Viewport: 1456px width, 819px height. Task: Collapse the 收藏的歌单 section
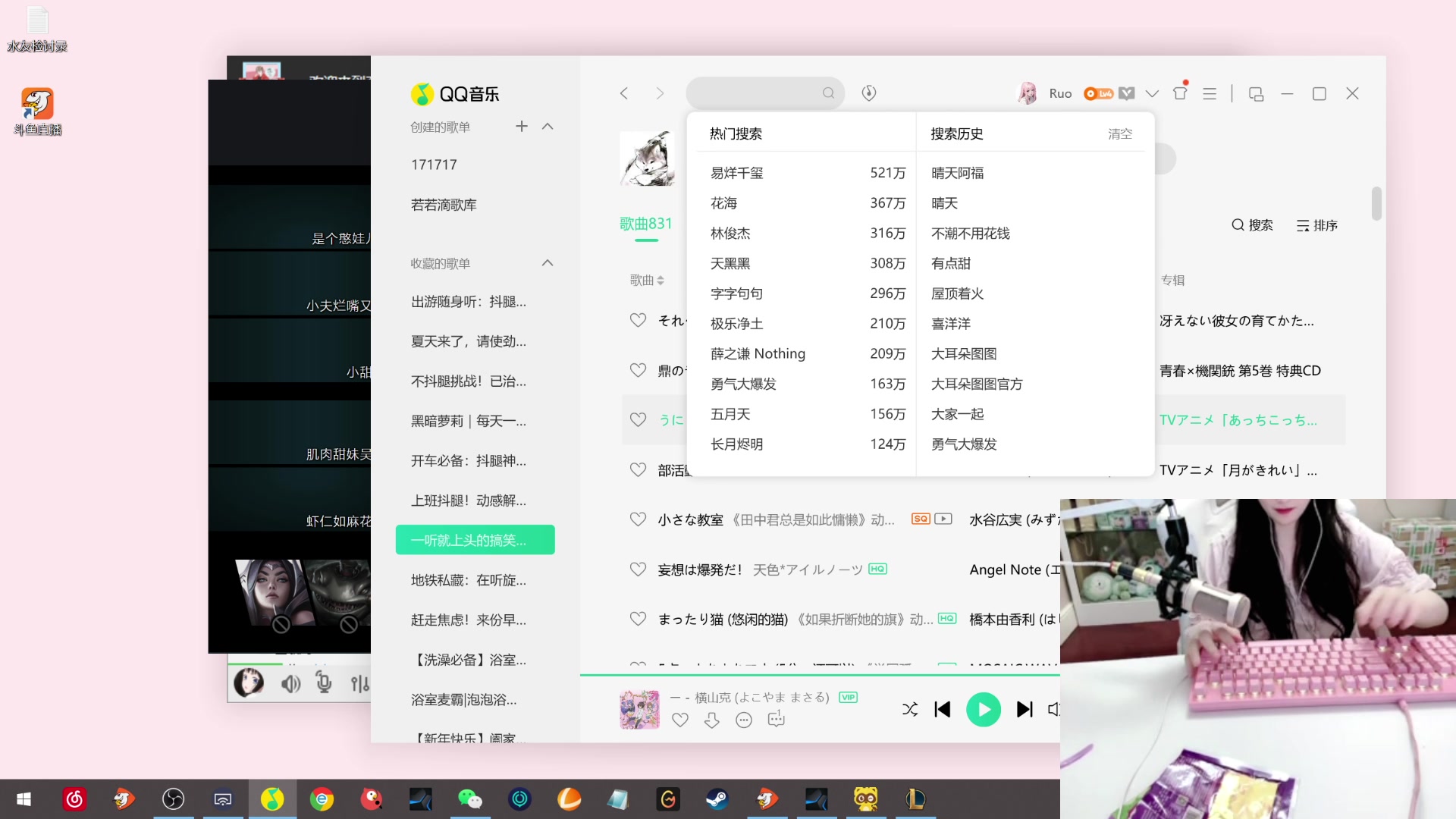[x=548, y=263]
